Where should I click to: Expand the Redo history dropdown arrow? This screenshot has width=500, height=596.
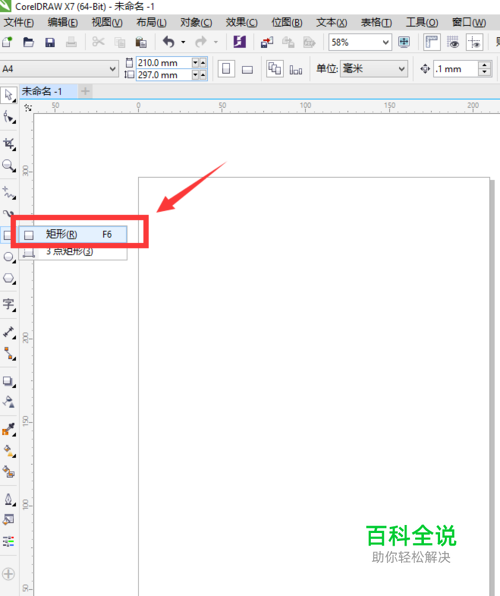click(x=216, y=42)
